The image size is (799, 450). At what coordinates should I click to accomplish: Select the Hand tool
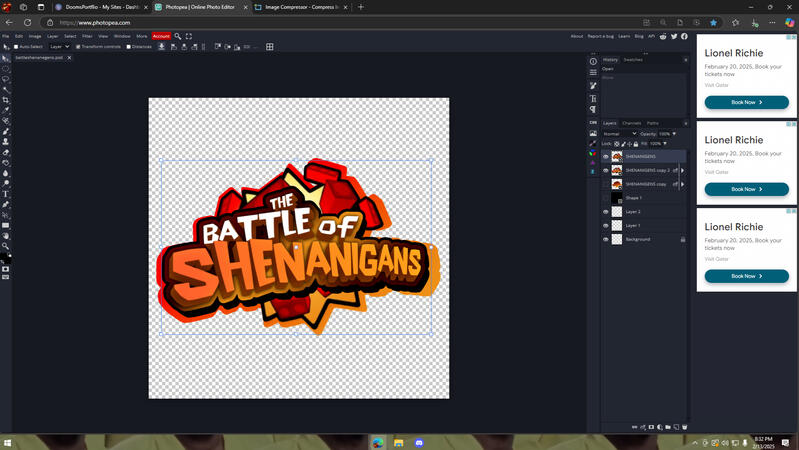6,236
